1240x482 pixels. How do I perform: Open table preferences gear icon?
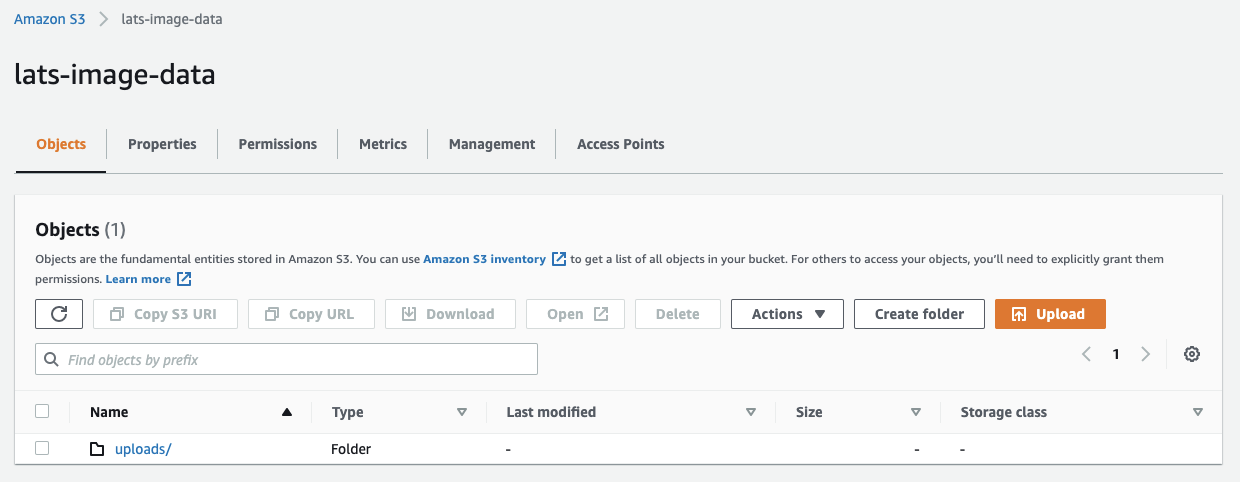click(1192, 354)
